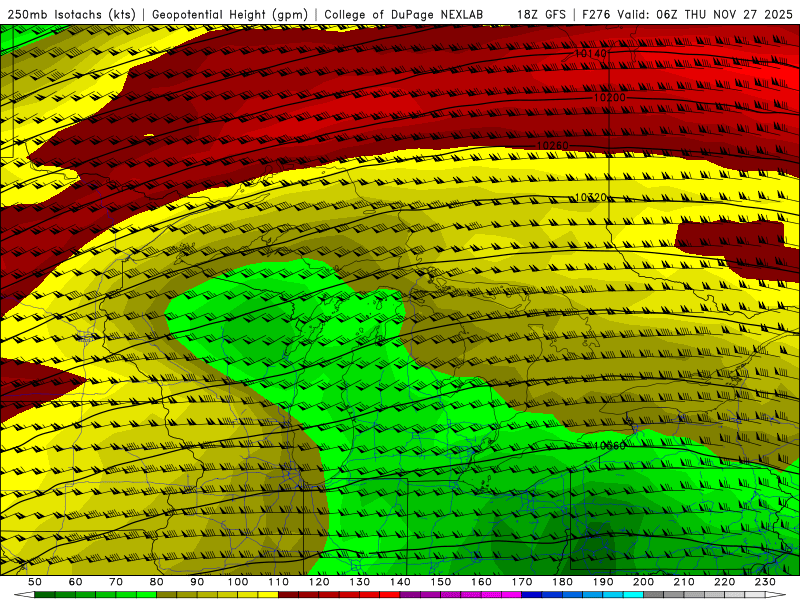Click the 70 tick label on the colorbar
This screenshot has height=600, width=800.
[116, 582]
